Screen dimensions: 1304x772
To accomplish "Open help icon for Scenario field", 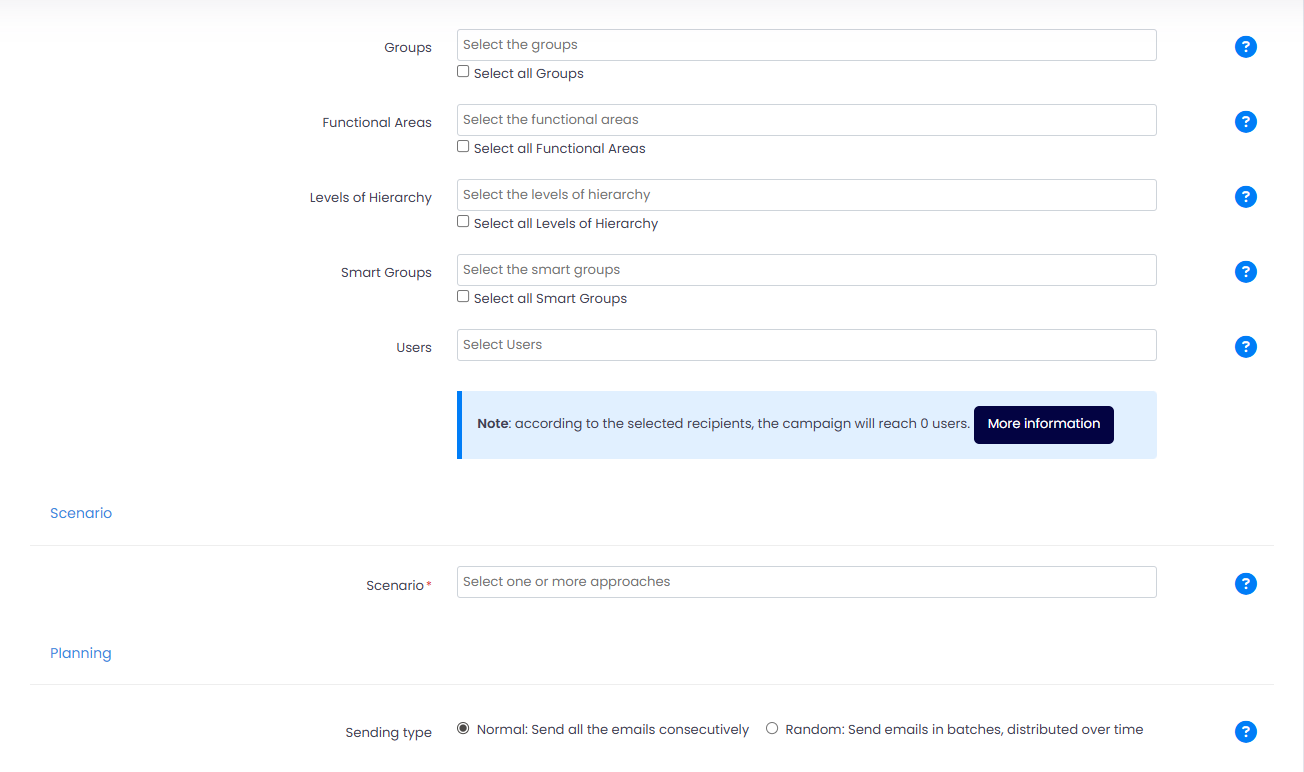I will click(x=1245, y=584).
